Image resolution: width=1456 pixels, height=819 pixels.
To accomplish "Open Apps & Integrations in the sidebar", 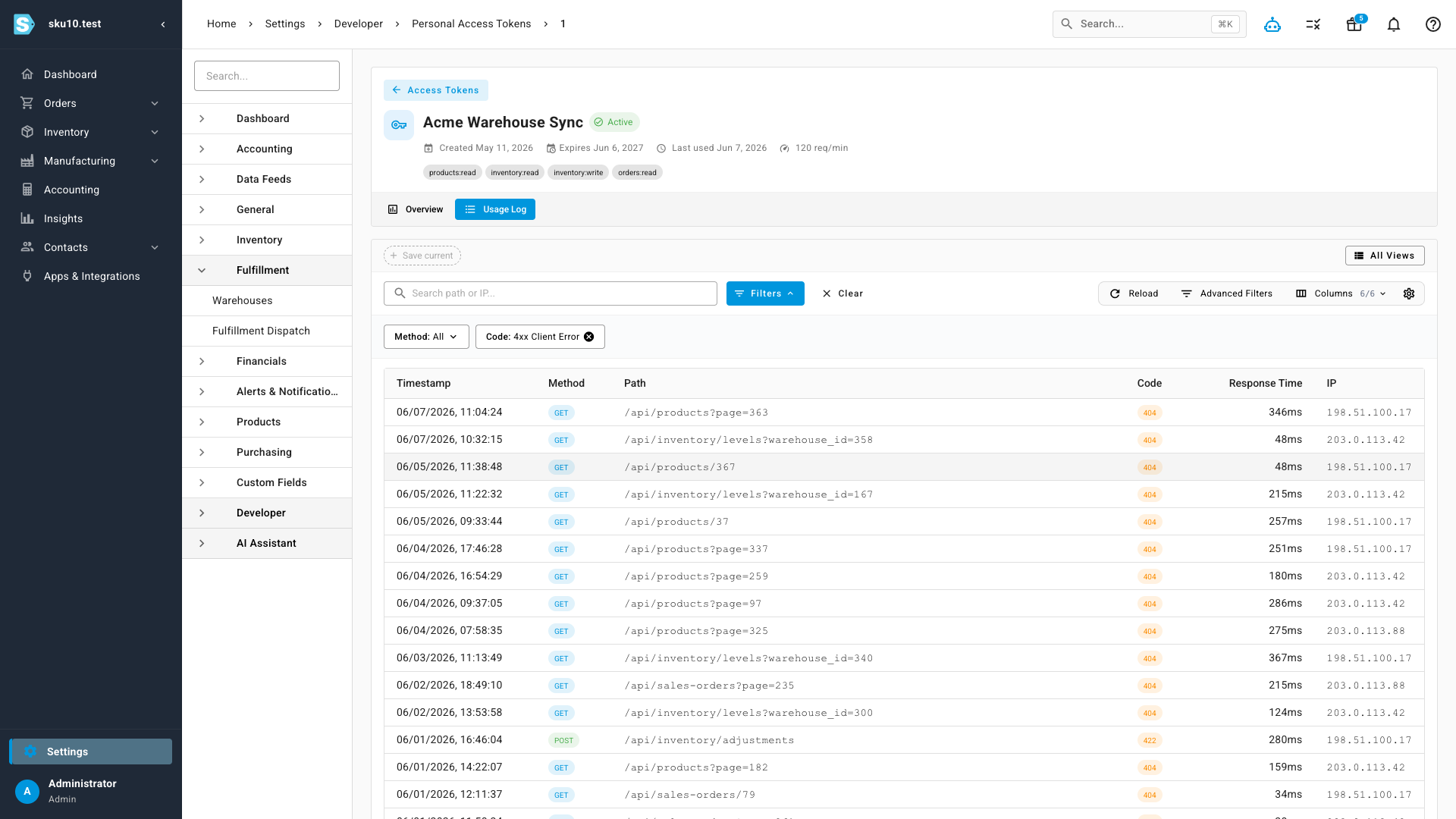I will click(x=91, y=276).
